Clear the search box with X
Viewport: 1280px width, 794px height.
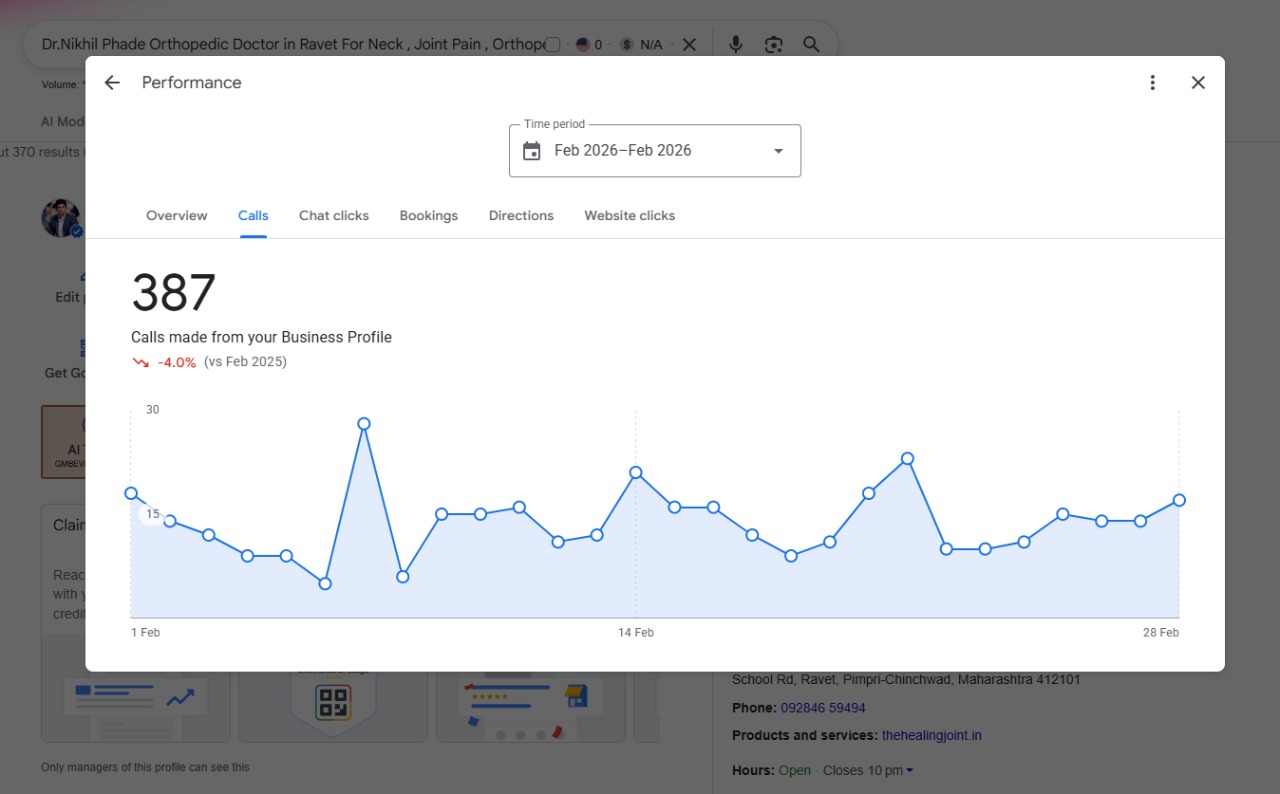click(689, 44)
